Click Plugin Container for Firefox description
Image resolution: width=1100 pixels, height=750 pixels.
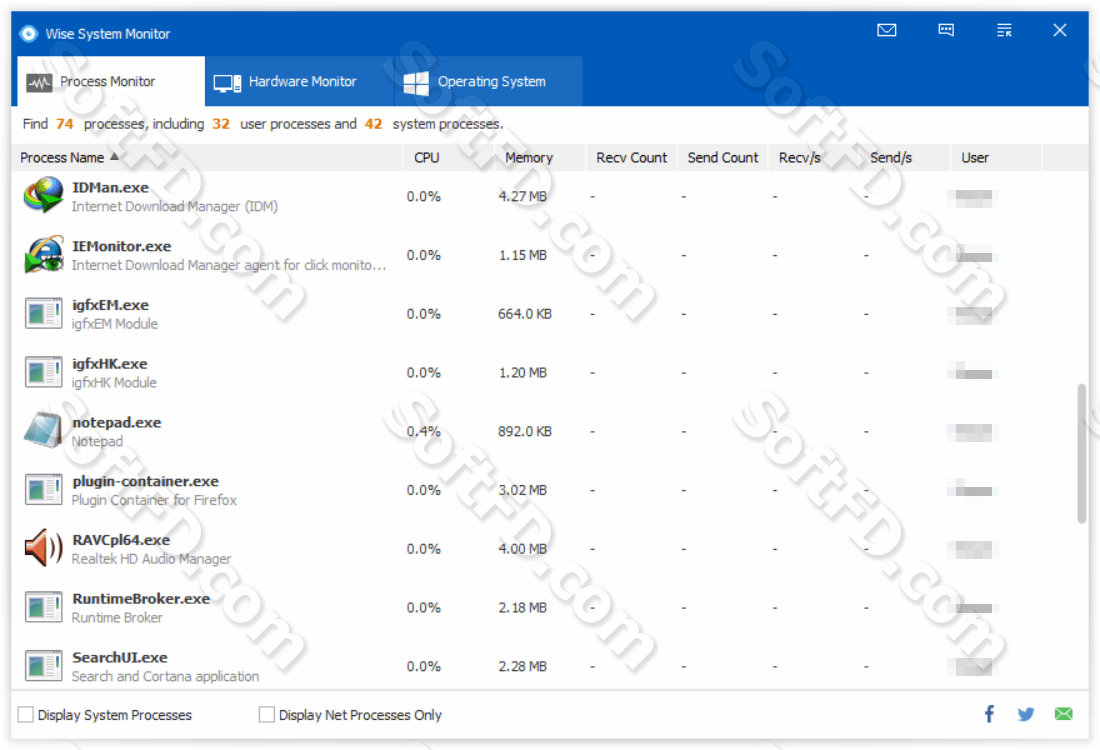click(x=154, y=500)
